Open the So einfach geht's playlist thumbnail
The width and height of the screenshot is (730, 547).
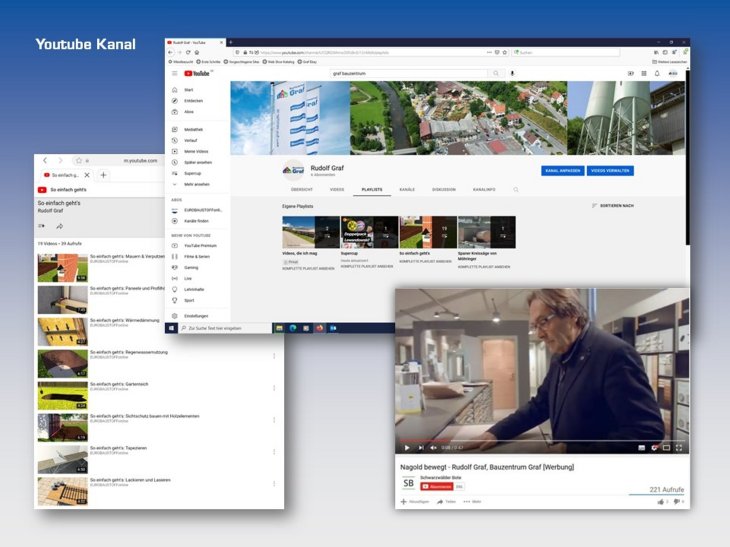[427, 232]
